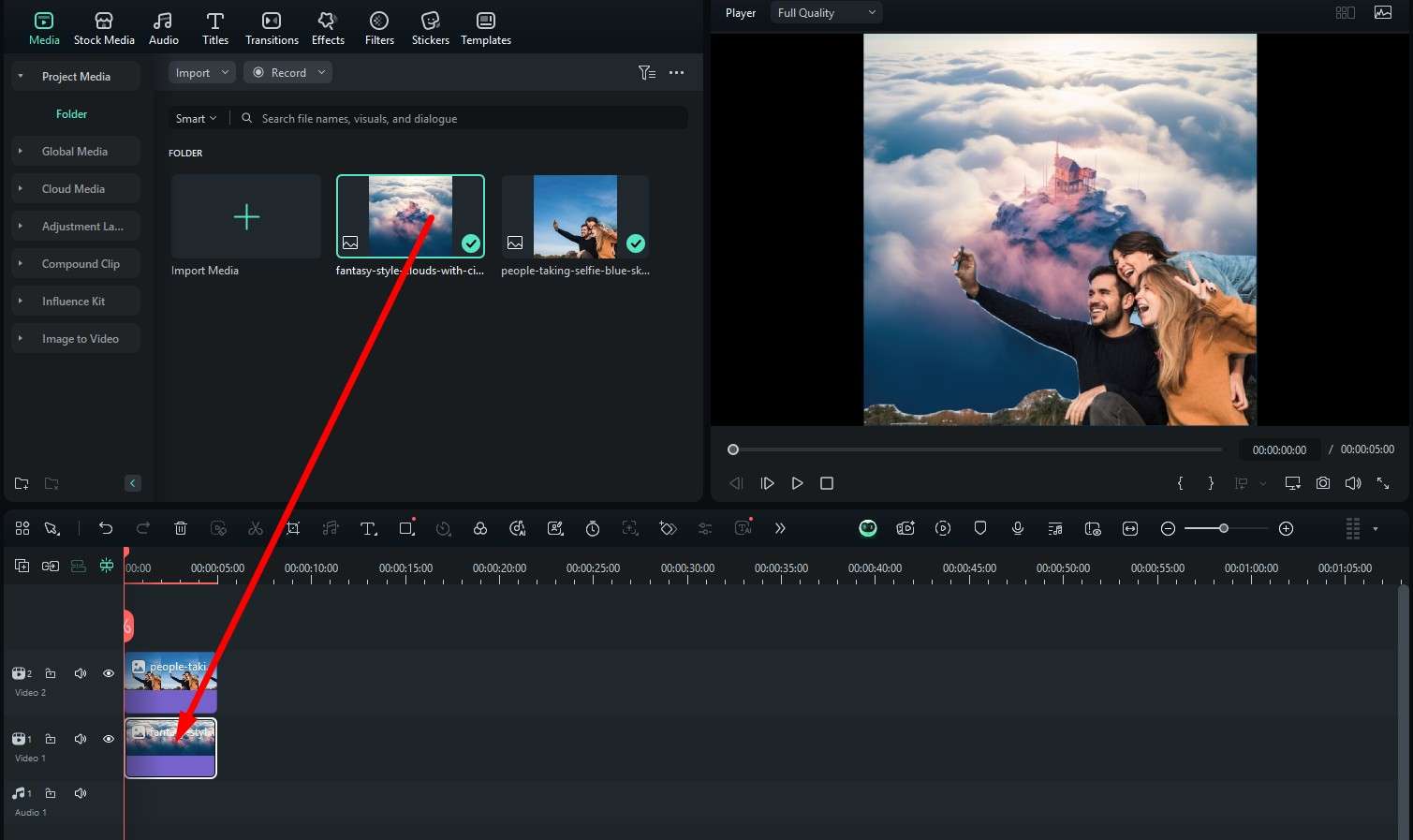This screenshot has height=840, width=1413.
Task: Delete selected clip with trash icon
Action: click(181, 528)
